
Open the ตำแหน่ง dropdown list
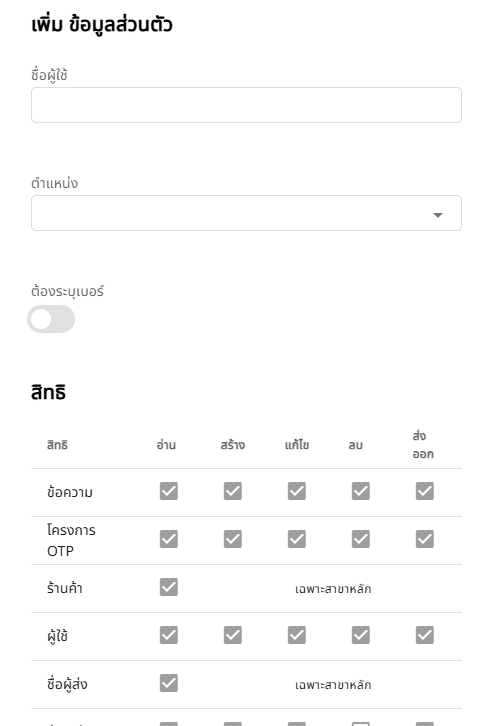(246, 213)
